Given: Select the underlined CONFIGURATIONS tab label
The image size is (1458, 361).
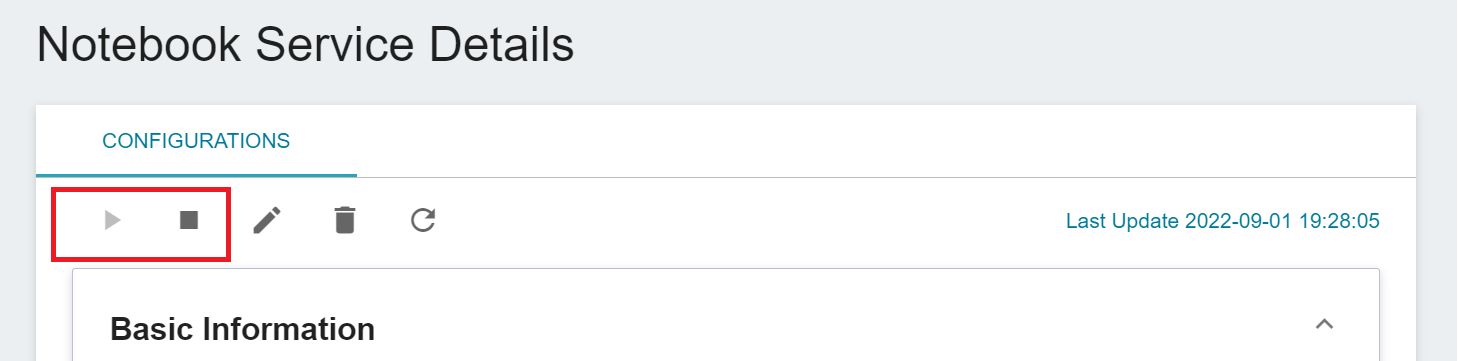Looking at the screenshot, I should tap(196, 141).
